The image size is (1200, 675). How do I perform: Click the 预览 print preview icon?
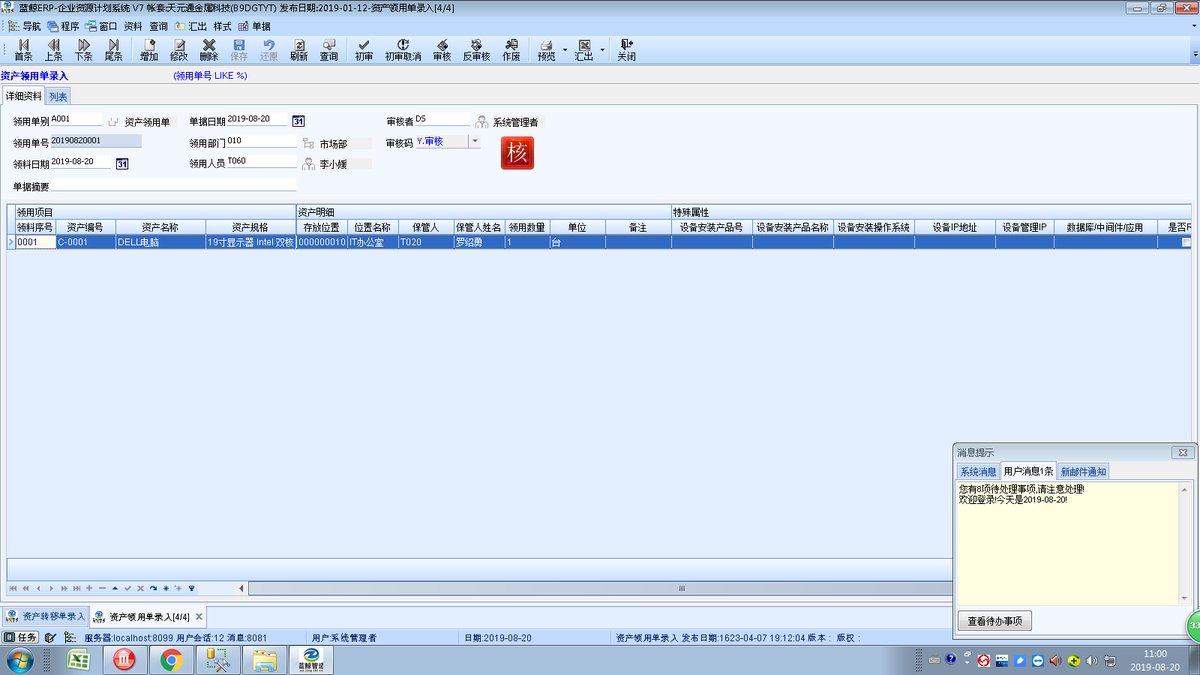pyautogui.click(x=546, y=50)
